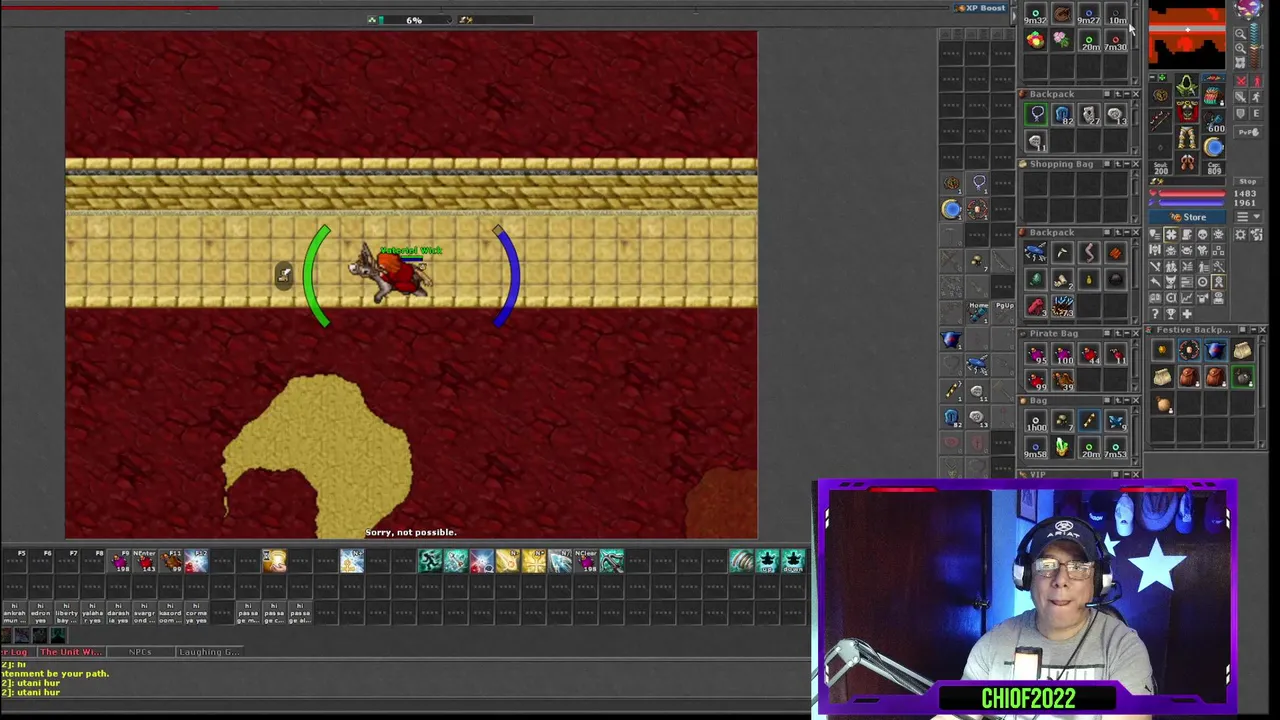Switch to The Unit Wi... chat tab
Screen dimensions: 1280x720
72,652
